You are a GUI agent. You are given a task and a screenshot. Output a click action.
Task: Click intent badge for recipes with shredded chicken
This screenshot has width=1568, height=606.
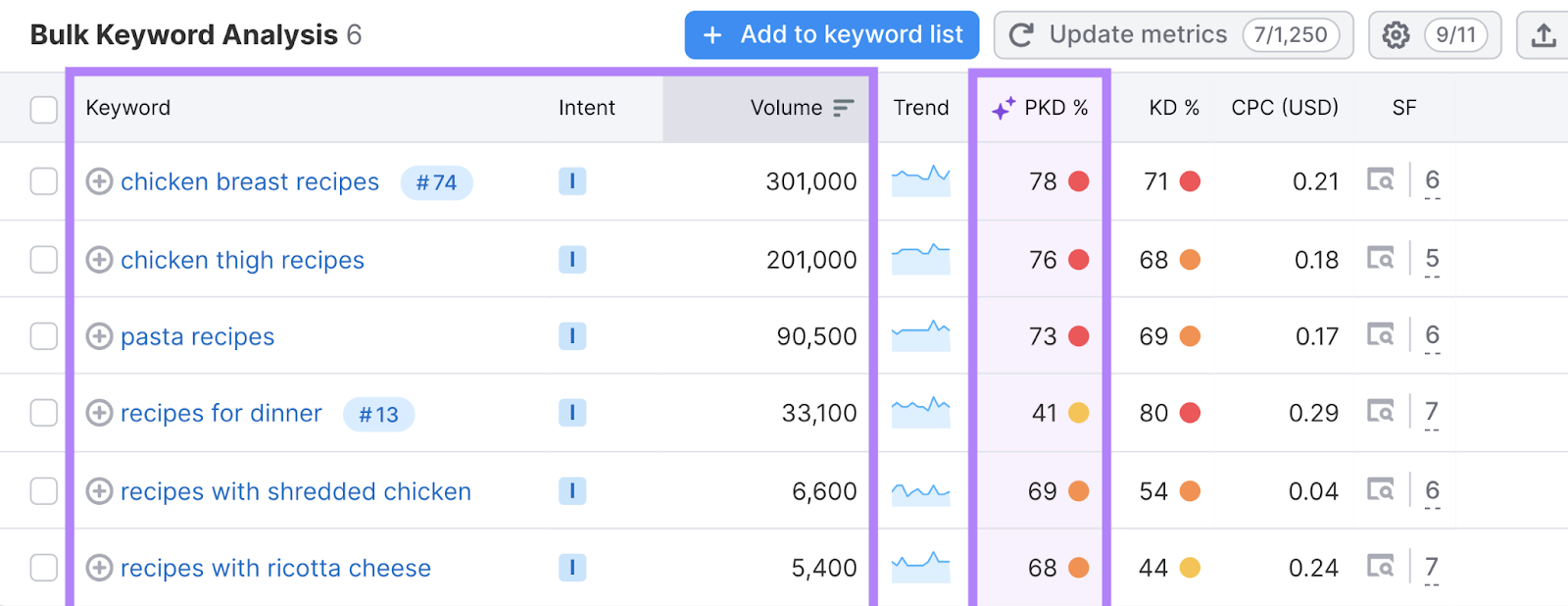pyautogui.click(x=572, y=490)
